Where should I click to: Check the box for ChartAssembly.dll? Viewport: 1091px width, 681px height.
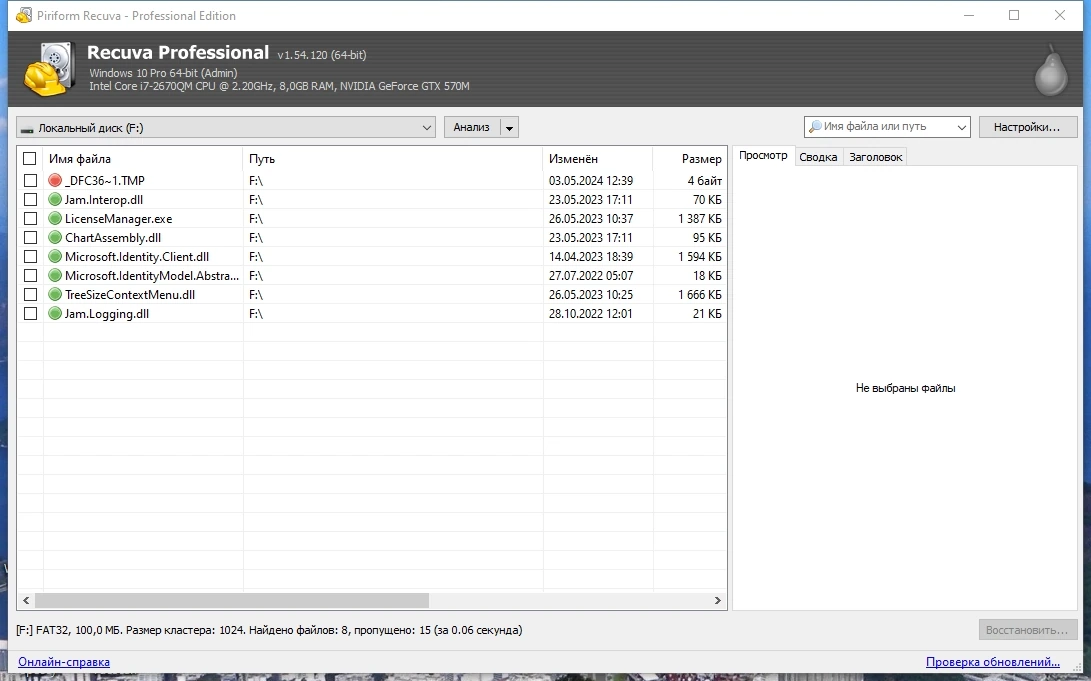click(30, 237)
